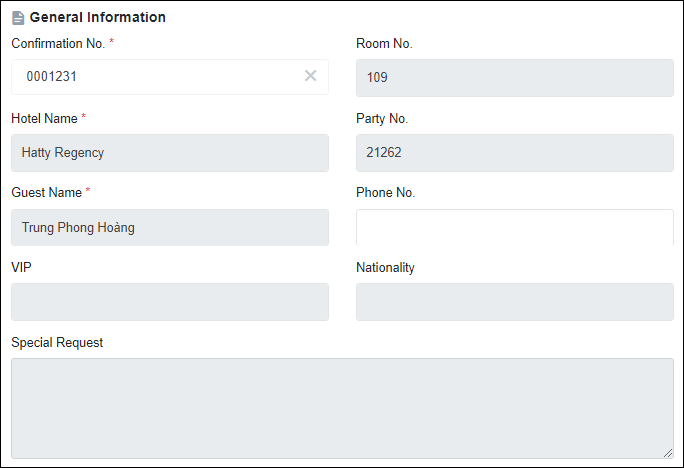Click the Special Request label
This screenshot has width=684, height=468.
57,343
